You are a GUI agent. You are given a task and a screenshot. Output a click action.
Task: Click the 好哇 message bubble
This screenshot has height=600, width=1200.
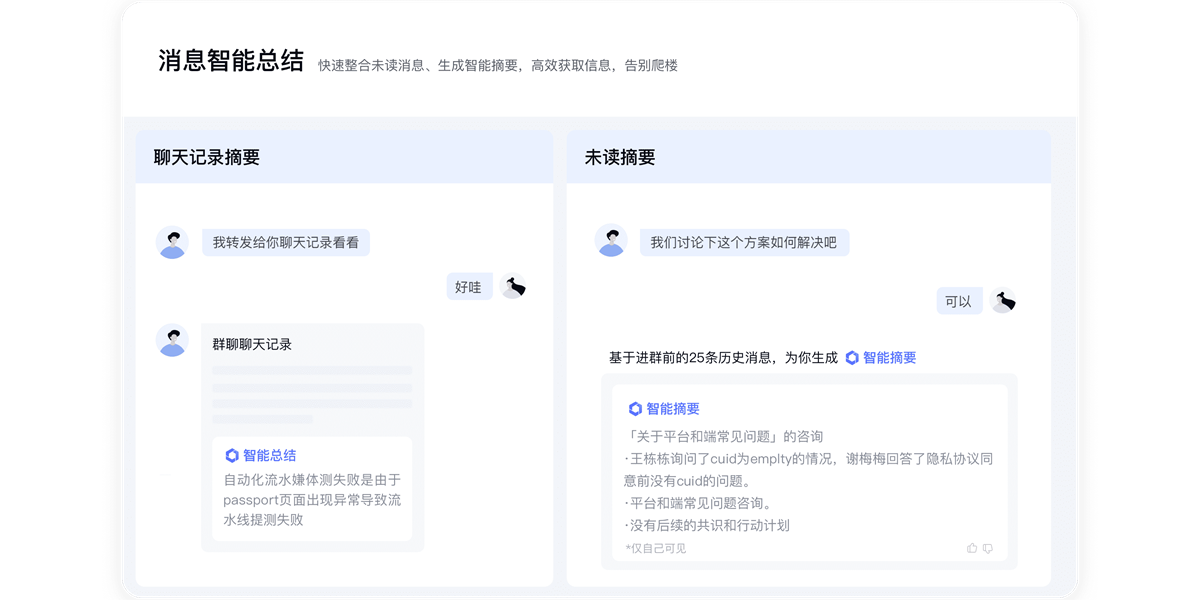(x=469, y=287)
